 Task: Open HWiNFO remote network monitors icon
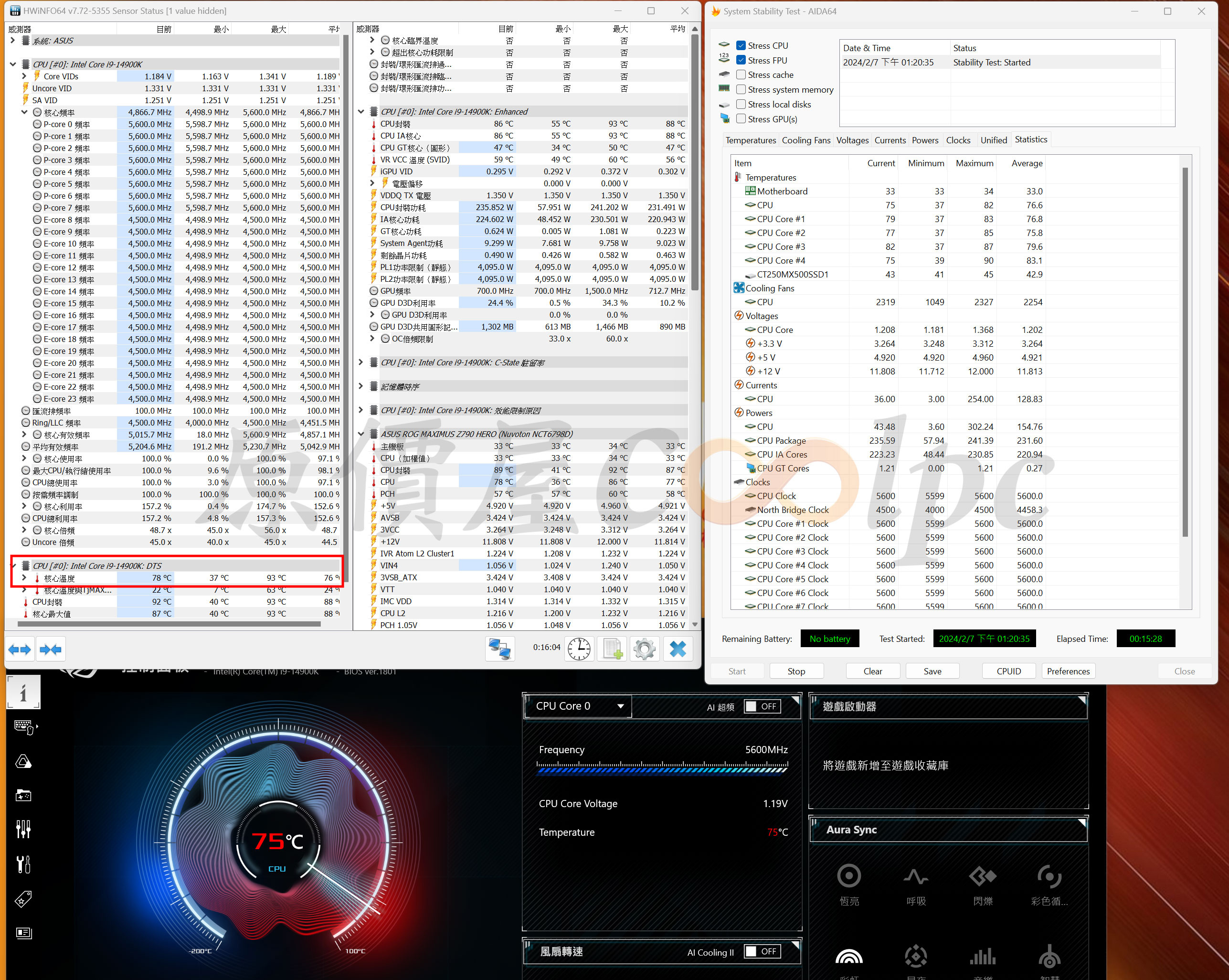pyautogui.click(x=500, y=650)
